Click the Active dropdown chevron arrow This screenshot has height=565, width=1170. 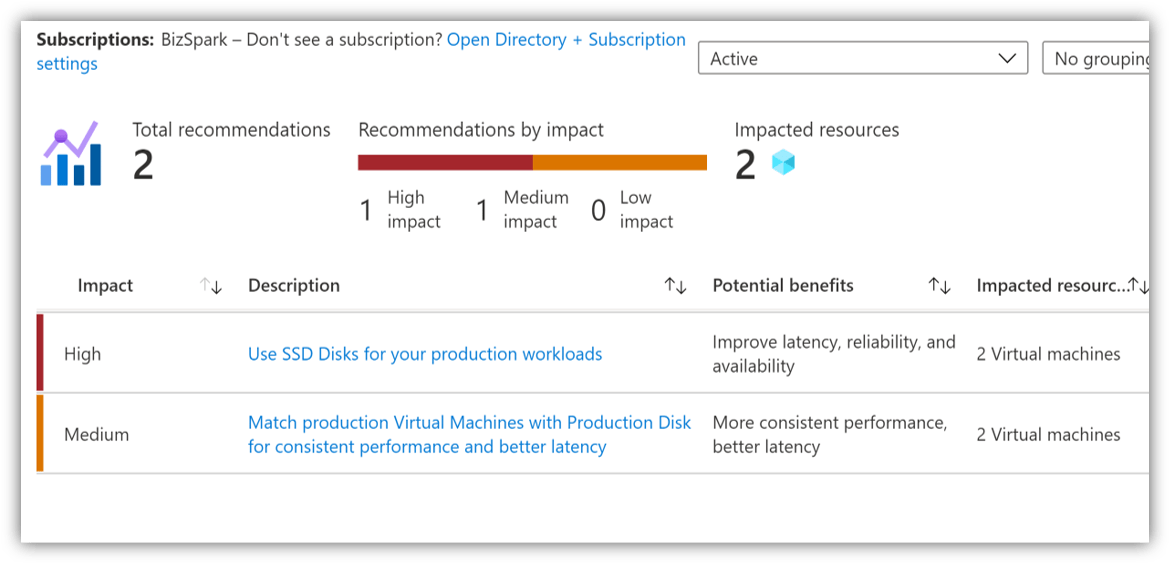point(1007,59)
